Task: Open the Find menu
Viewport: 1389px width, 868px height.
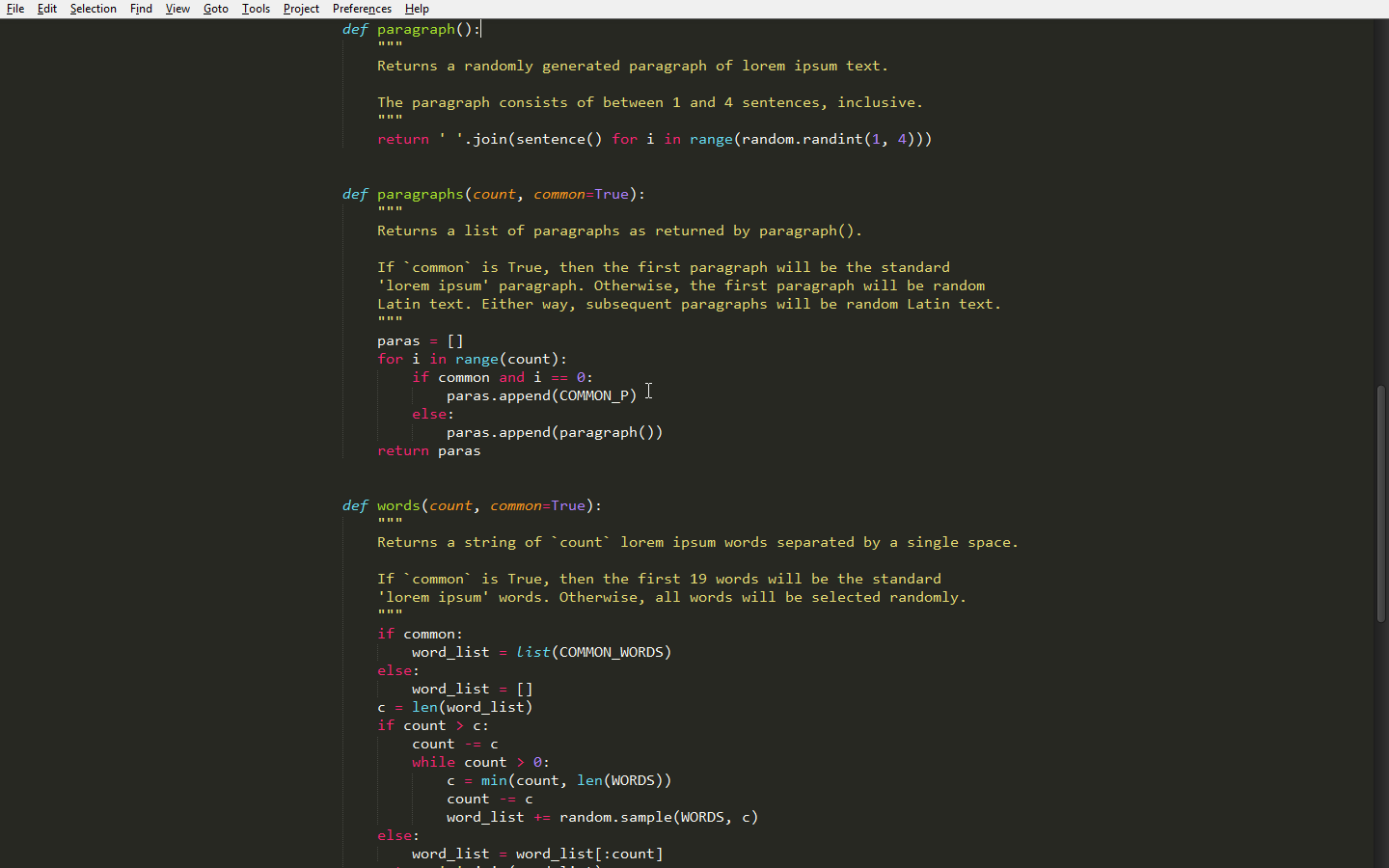Action: (141, 9)
